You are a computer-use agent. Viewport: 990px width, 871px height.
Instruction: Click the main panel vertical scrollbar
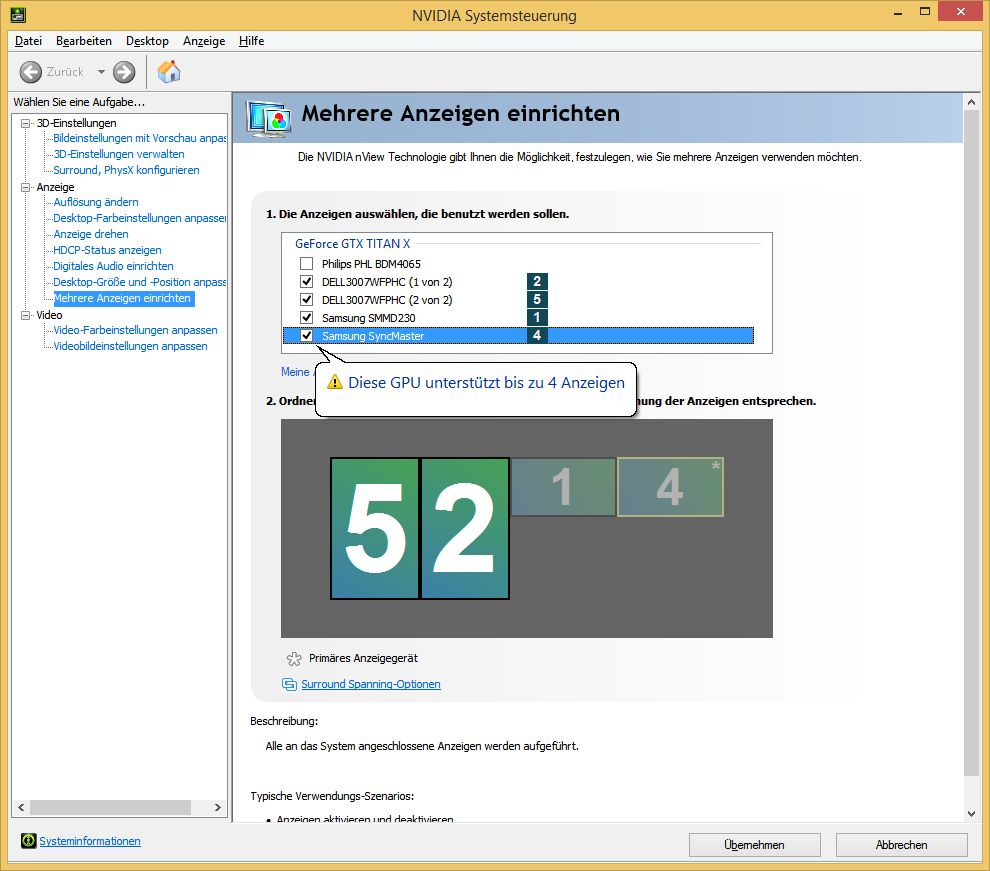971,442
